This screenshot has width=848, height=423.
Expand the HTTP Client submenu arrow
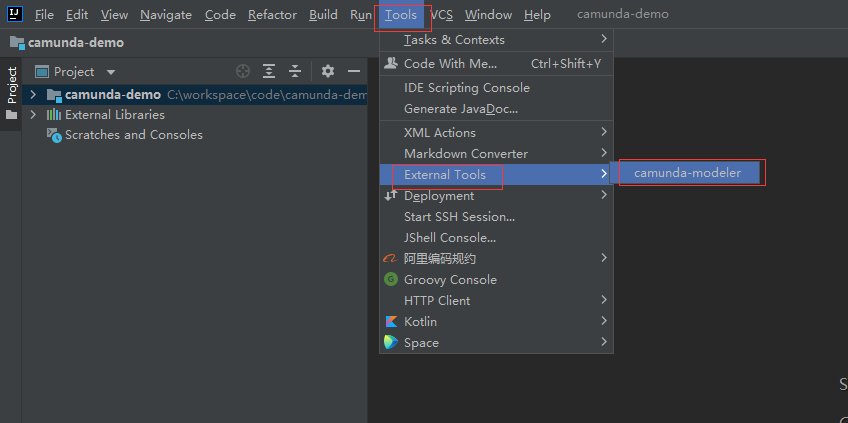[604, 300]
